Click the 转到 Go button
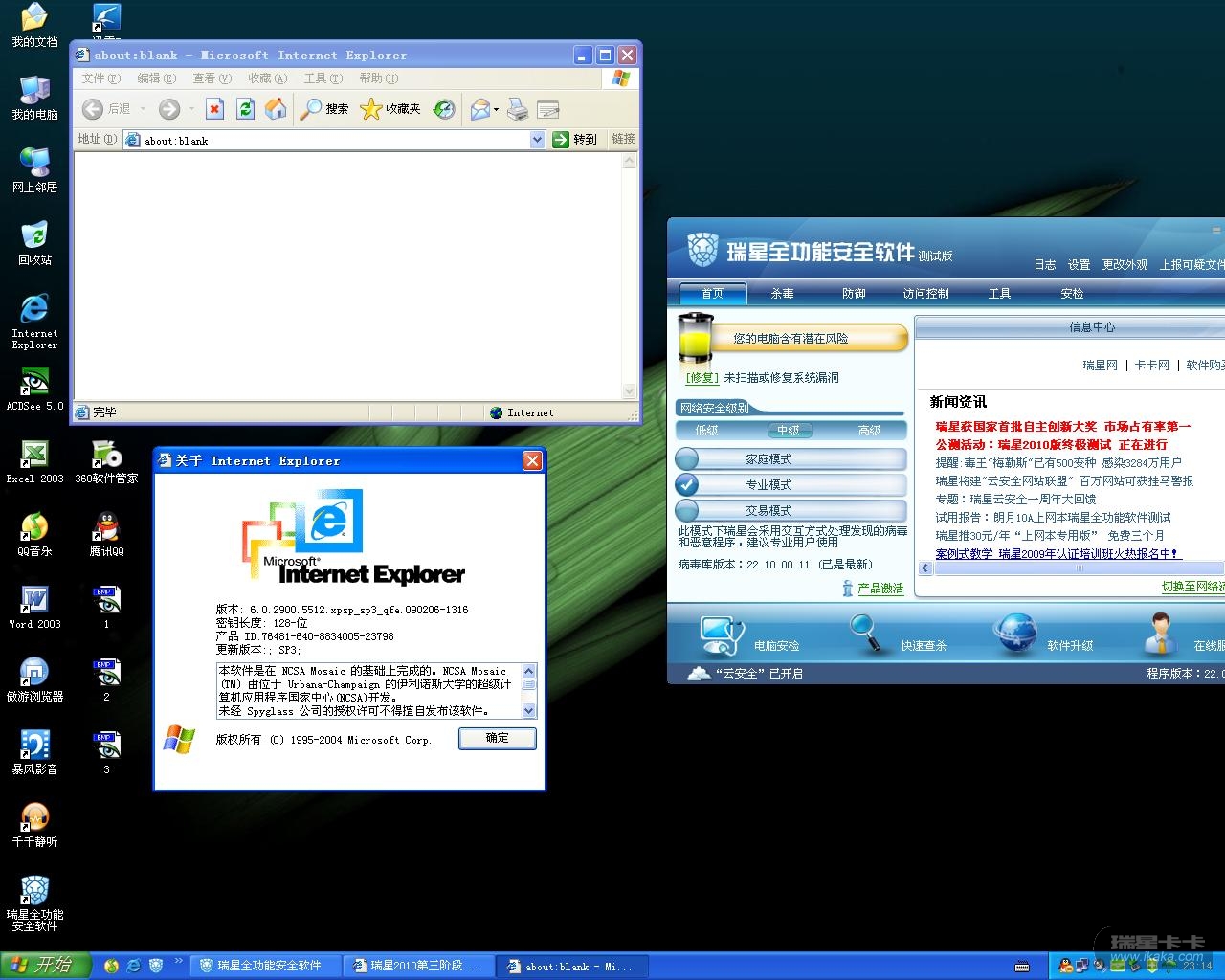The image size is (1225, 980). 574,140
